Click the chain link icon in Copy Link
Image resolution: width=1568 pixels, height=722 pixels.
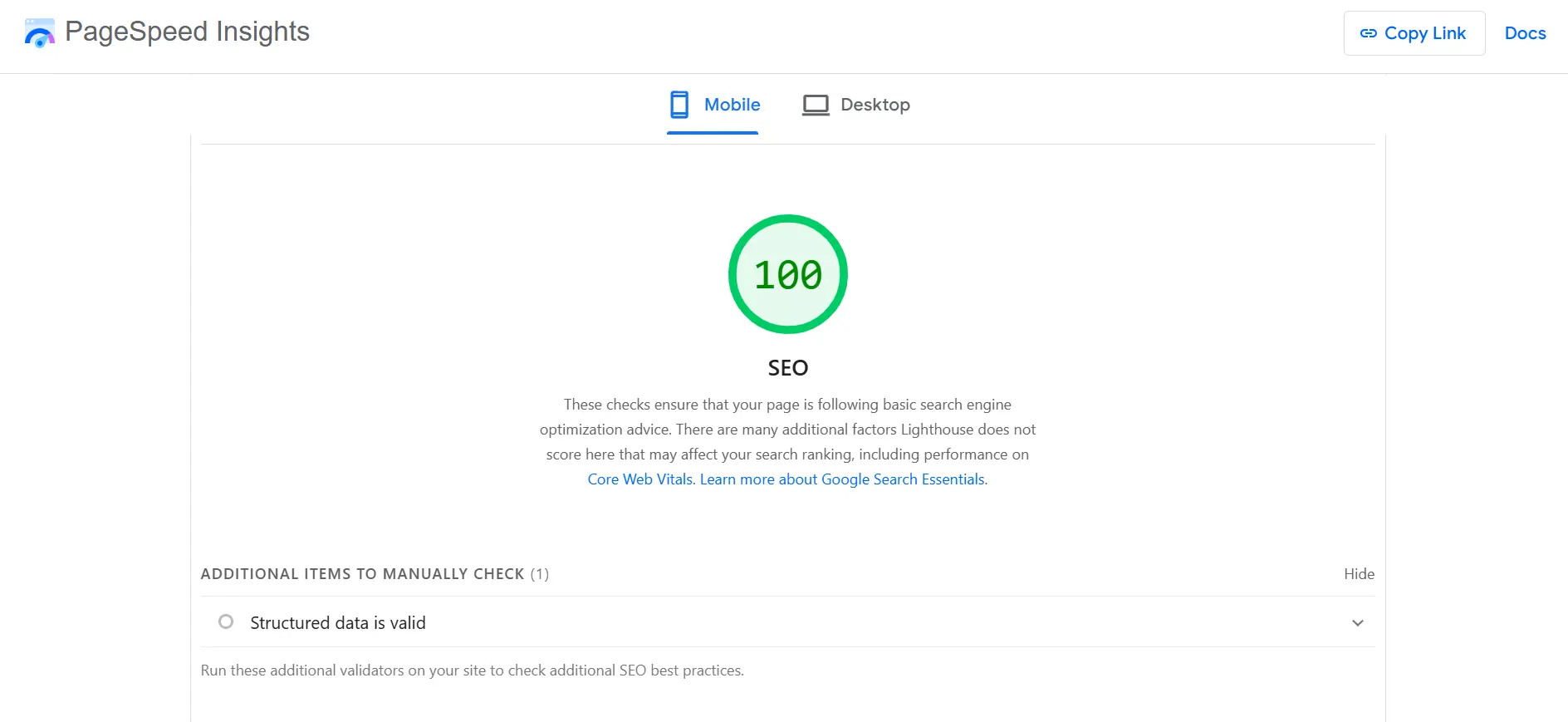coord(1368,34)
